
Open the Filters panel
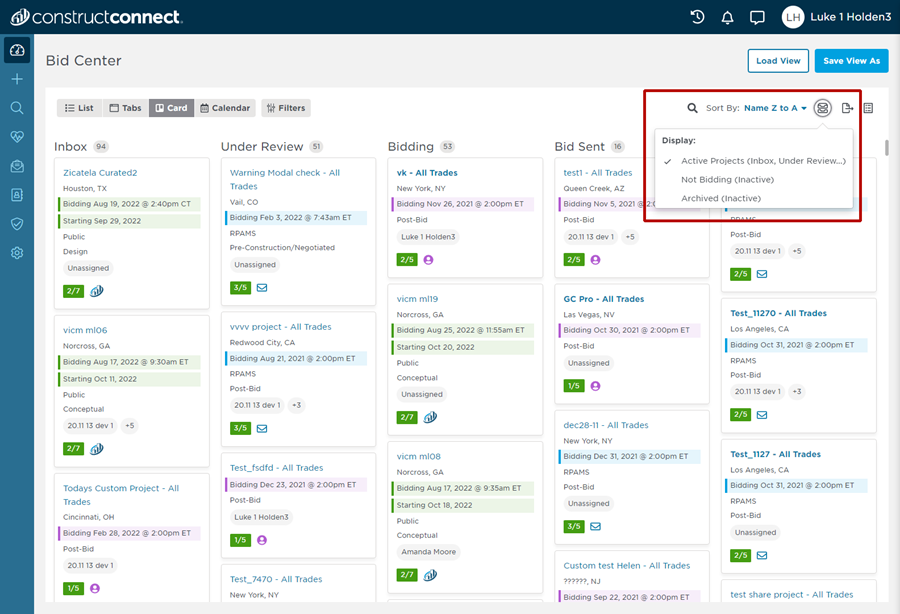286,108
